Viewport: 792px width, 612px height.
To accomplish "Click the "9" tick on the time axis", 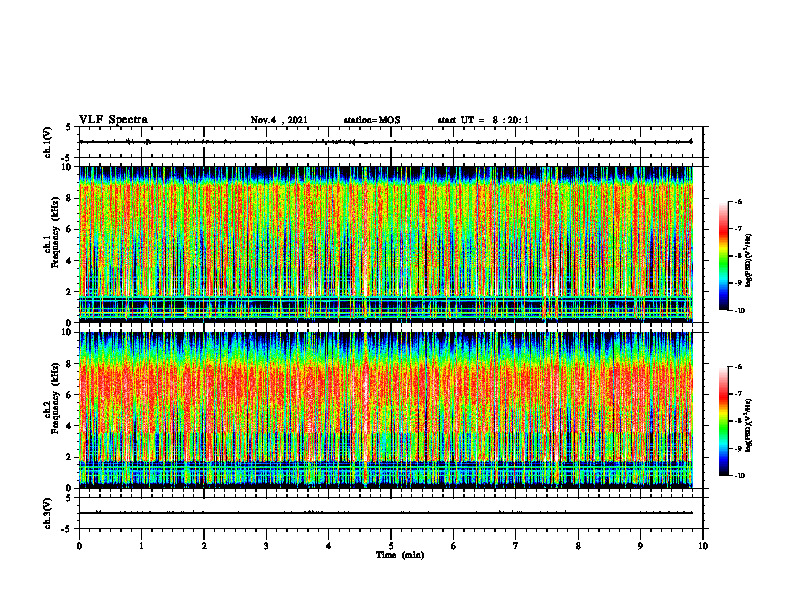I will pyautogui.click(x=640, y=546).
